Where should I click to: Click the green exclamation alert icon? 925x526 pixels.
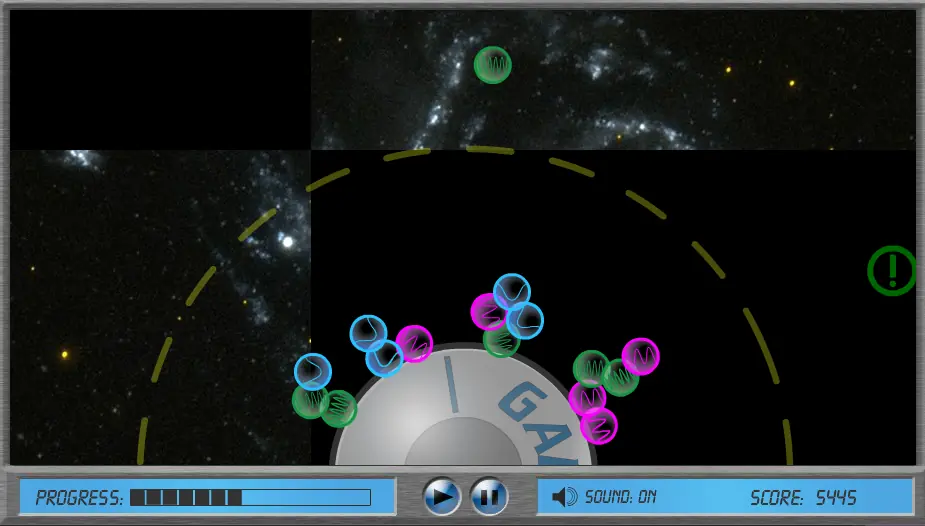tap(891, 271)
